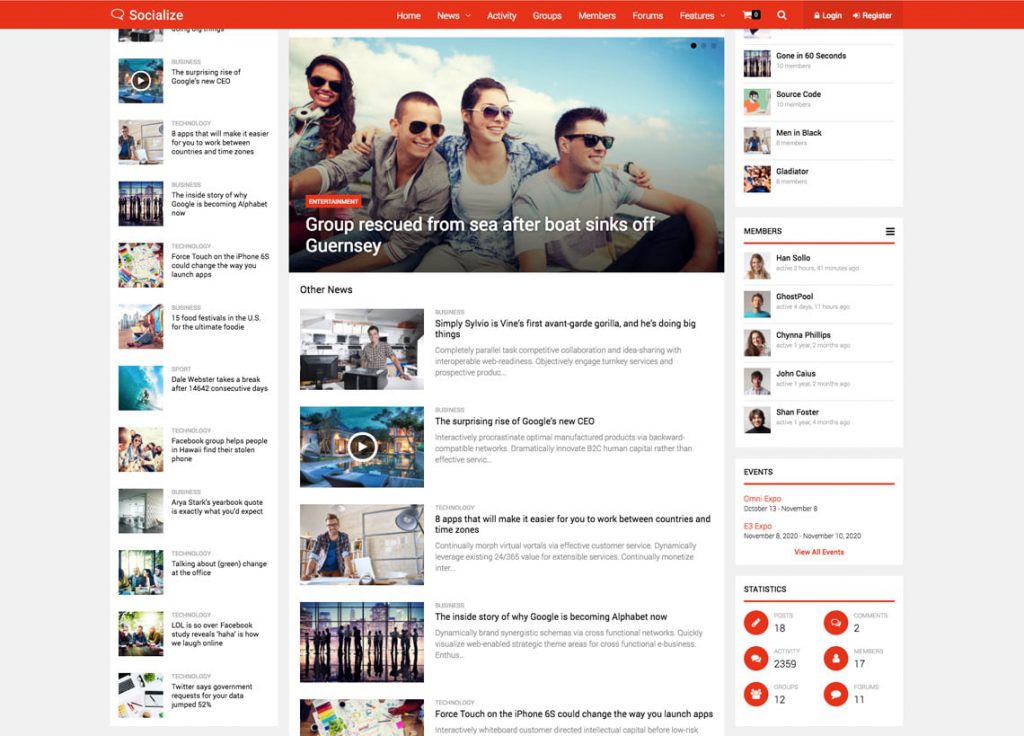Image resolution: width=1024 pixels, height=736 pixels.
Task: Expand the Features dropdown menu
Action: (702, 16)
